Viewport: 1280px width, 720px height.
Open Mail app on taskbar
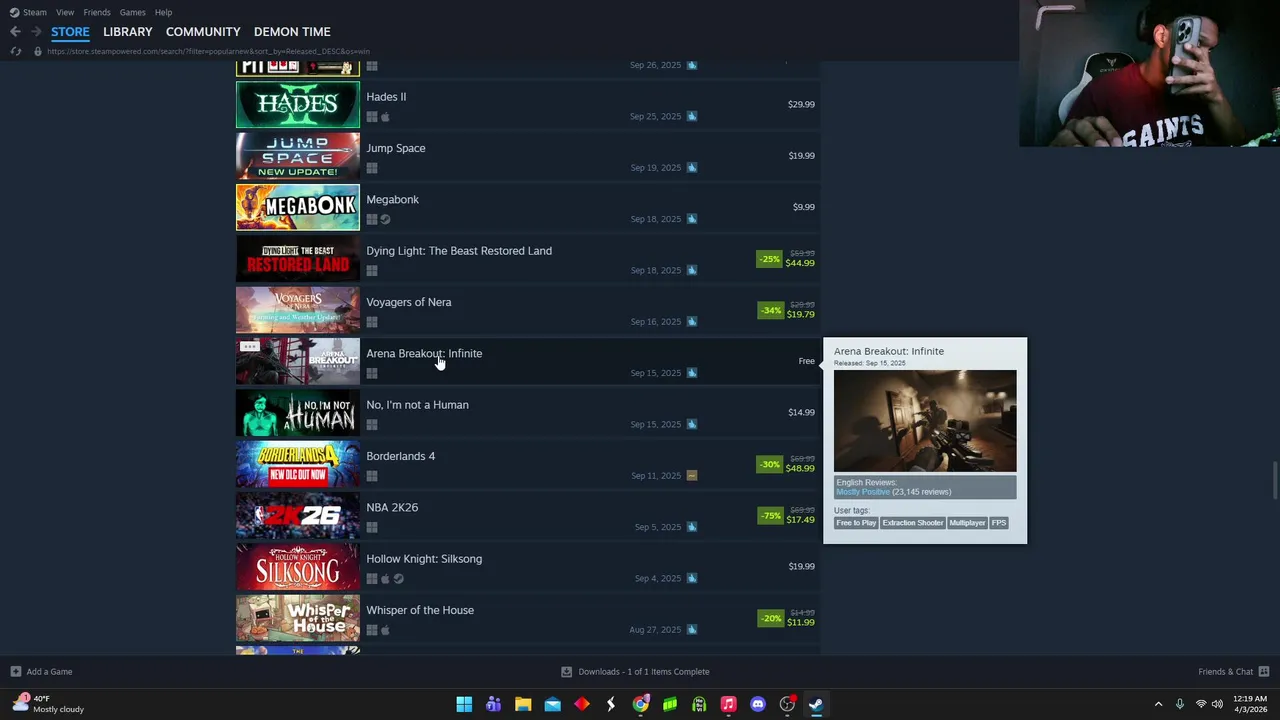click(x=552, y=704)
